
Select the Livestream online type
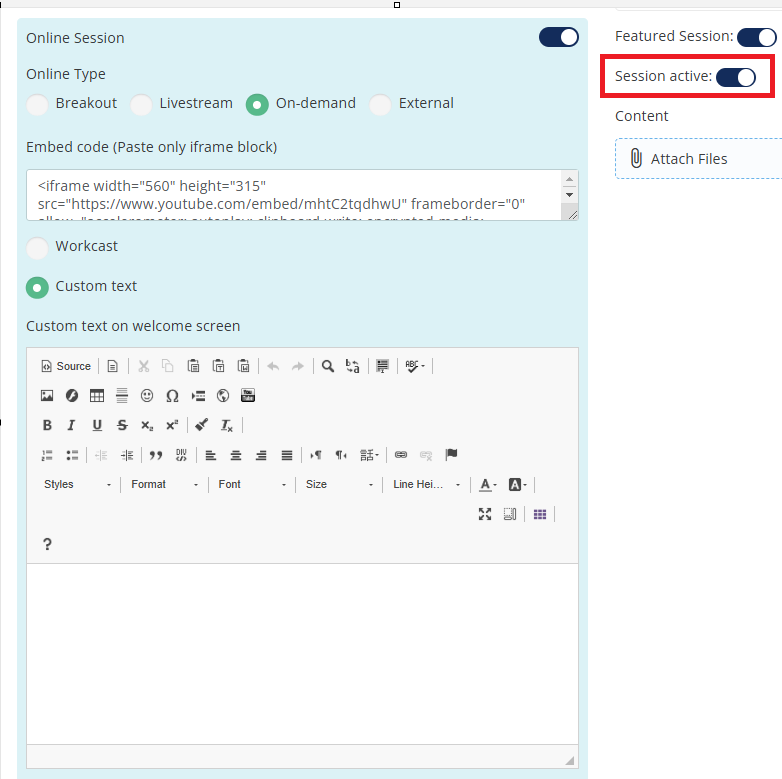pyautogui.click(x=142, y=104)
